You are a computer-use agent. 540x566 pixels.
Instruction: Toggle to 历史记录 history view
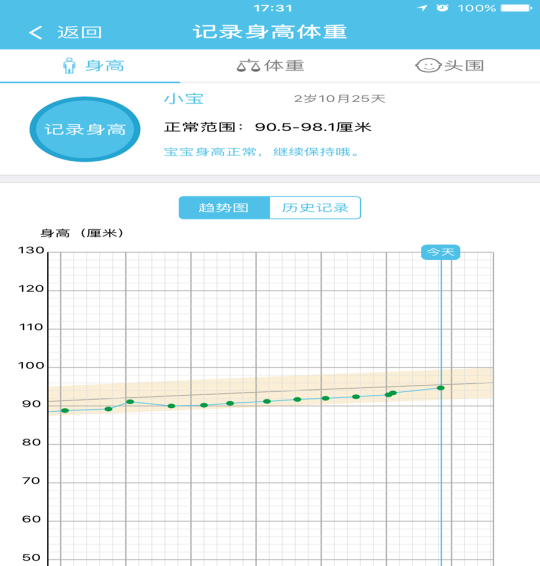315,208
